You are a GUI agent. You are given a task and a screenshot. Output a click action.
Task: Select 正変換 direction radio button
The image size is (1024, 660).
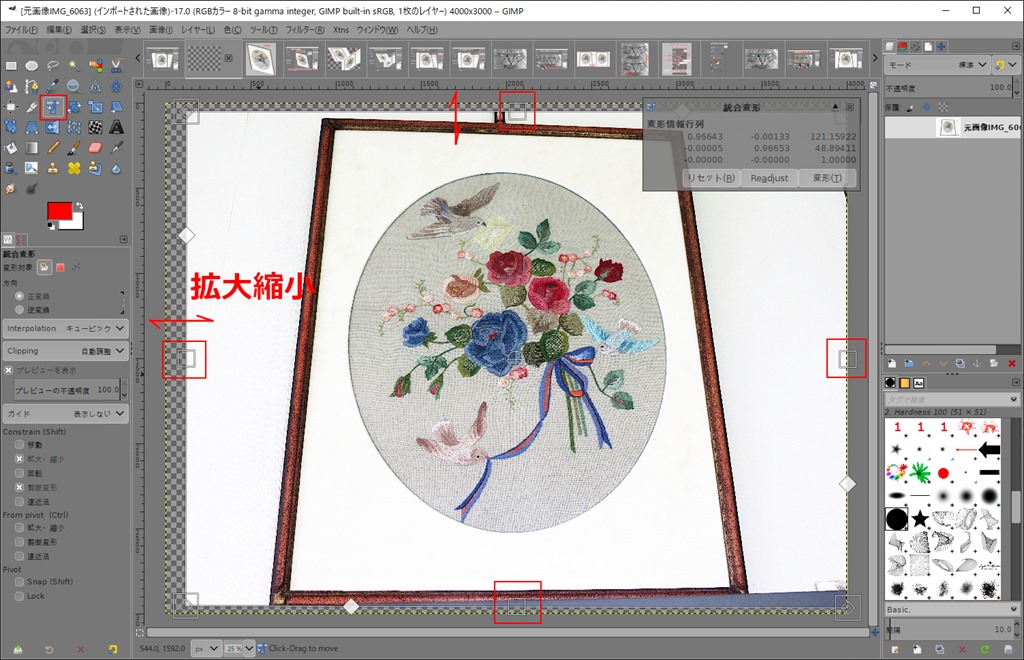pyautogui.click(x=20, y=296)
